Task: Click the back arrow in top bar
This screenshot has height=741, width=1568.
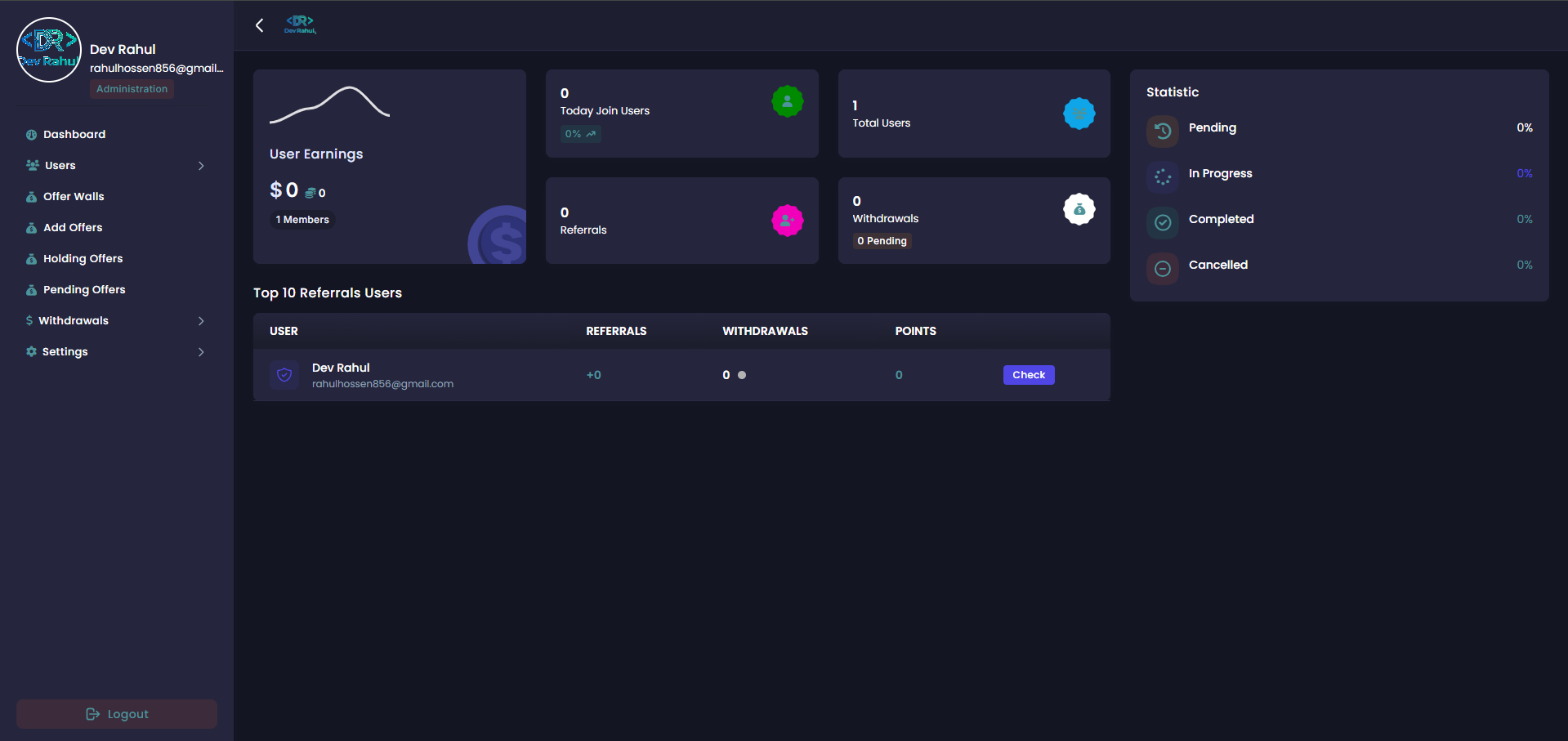Action: 259,25
